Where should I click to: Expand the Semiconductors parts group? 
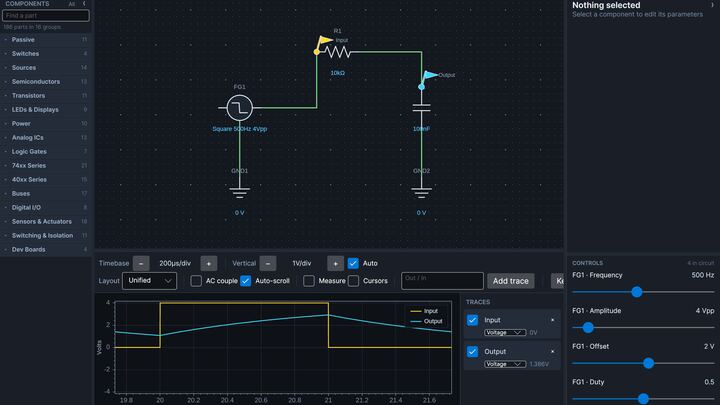[x=46, y=82]
